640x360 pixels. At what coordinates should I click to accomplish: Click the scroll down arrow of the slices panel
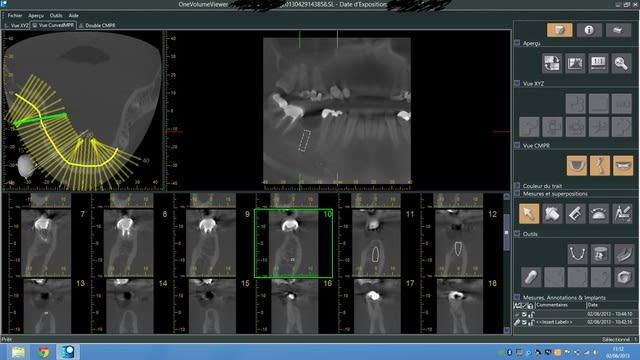tap(507, 331)
